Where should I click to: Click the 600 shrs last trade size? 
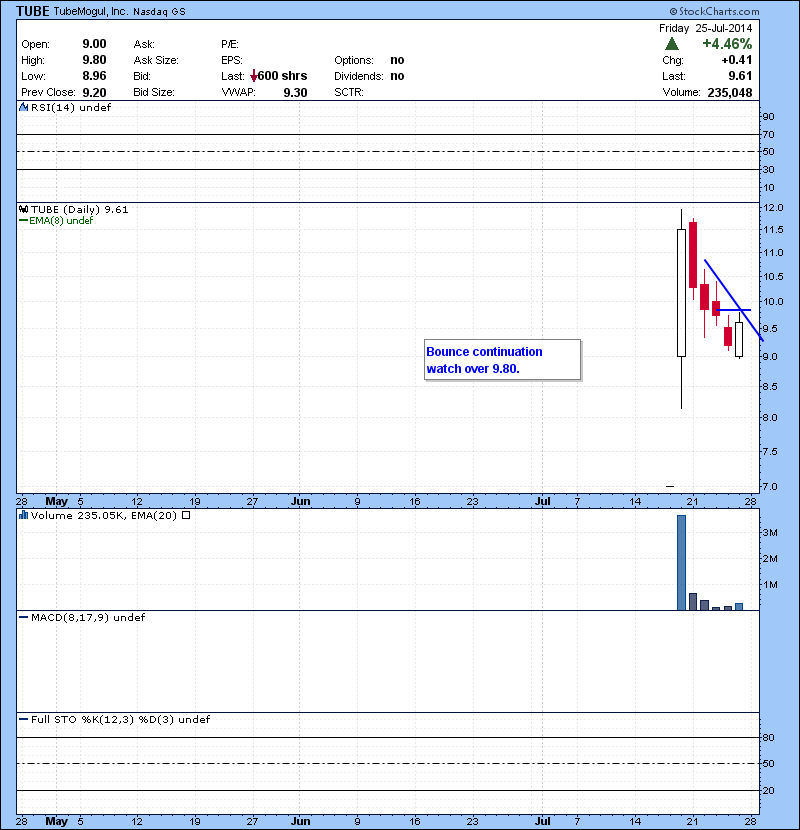point(282,76)
